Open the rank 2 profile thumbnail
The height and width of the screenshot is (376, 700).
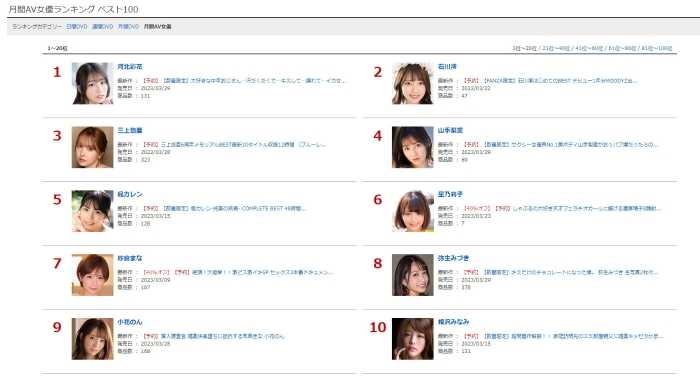[x=412, y=84]
